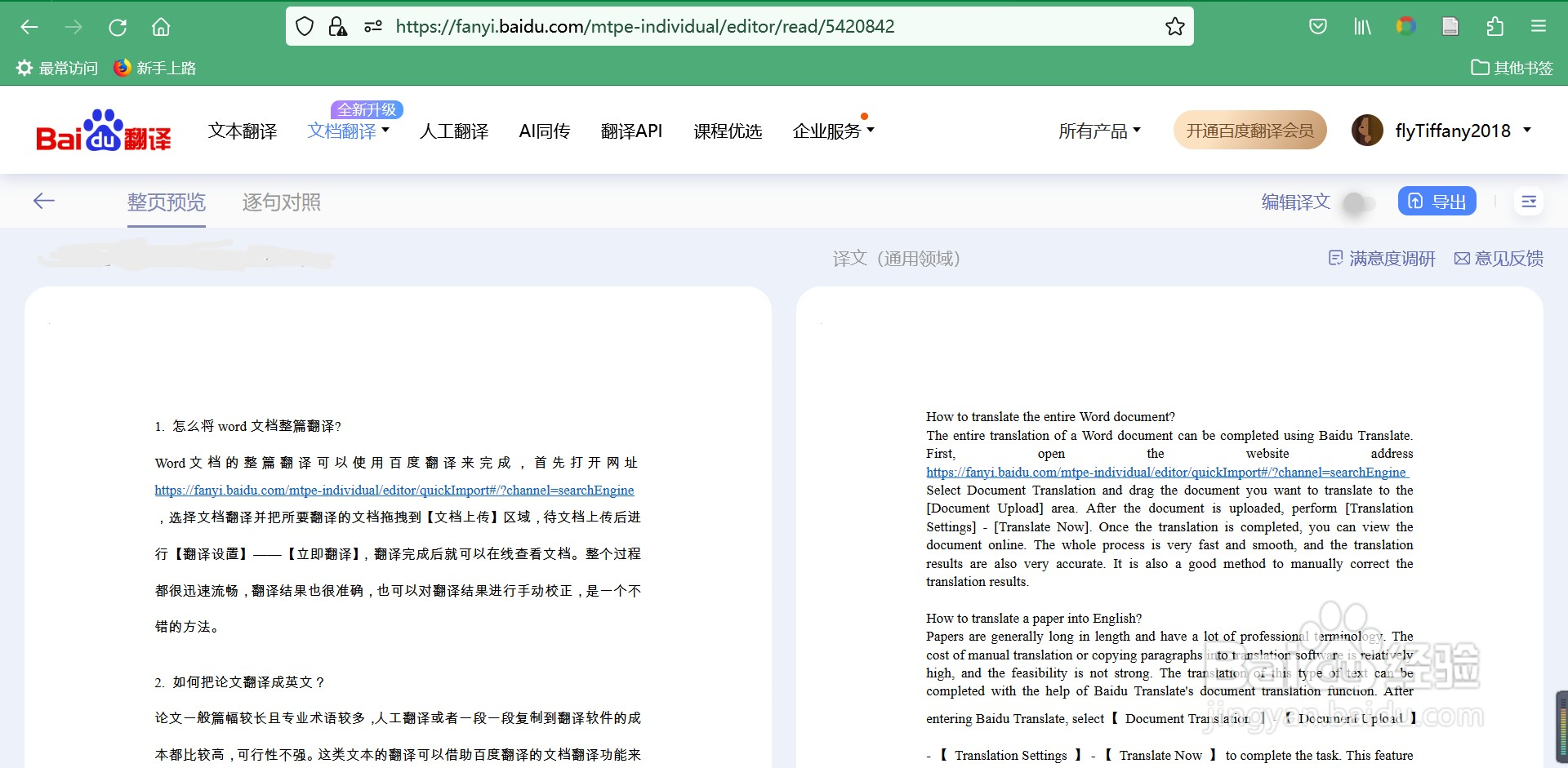Click 开通百度翻译会员 button
Screen dimensions: 1568x768
click(1249, 131)
